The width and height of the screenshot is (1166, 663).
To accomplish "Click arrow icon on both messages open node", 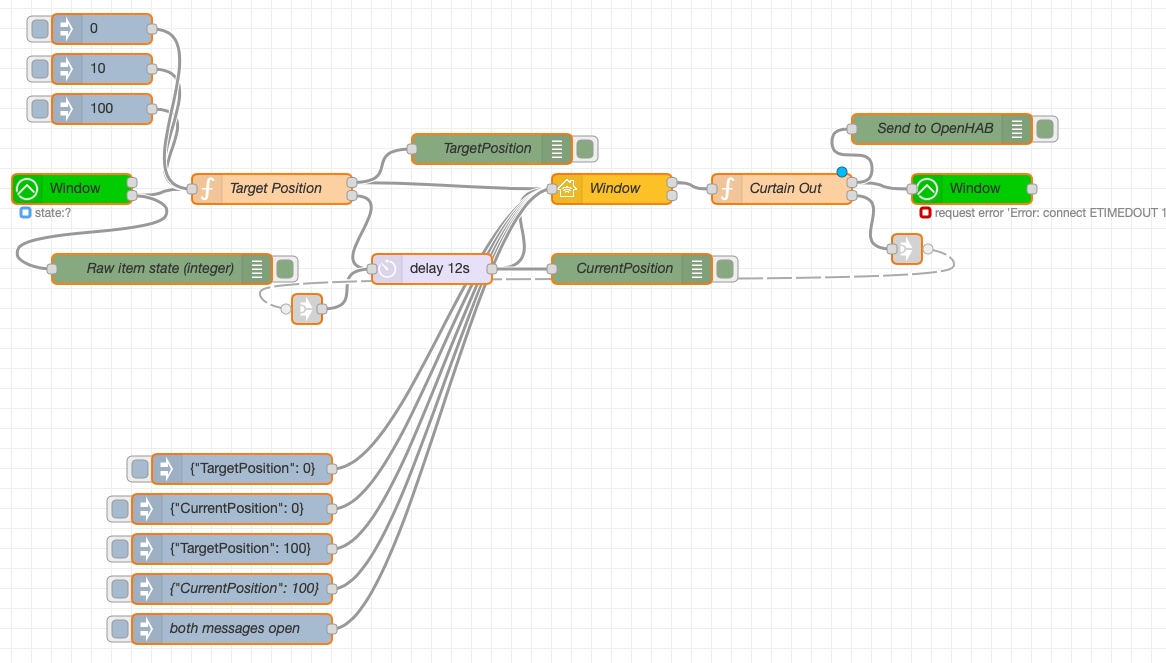I will (x=145, y=629).
